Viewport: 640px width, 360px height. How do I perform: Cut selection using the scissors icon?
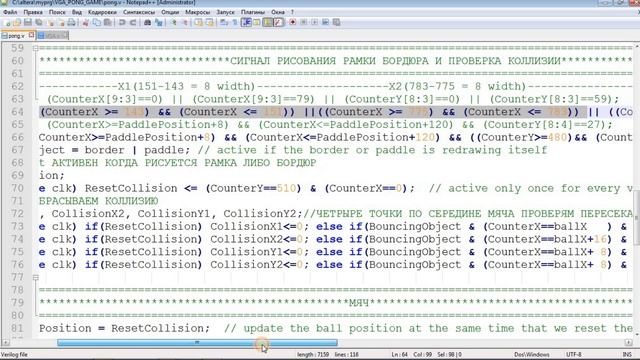click(85, 22)
